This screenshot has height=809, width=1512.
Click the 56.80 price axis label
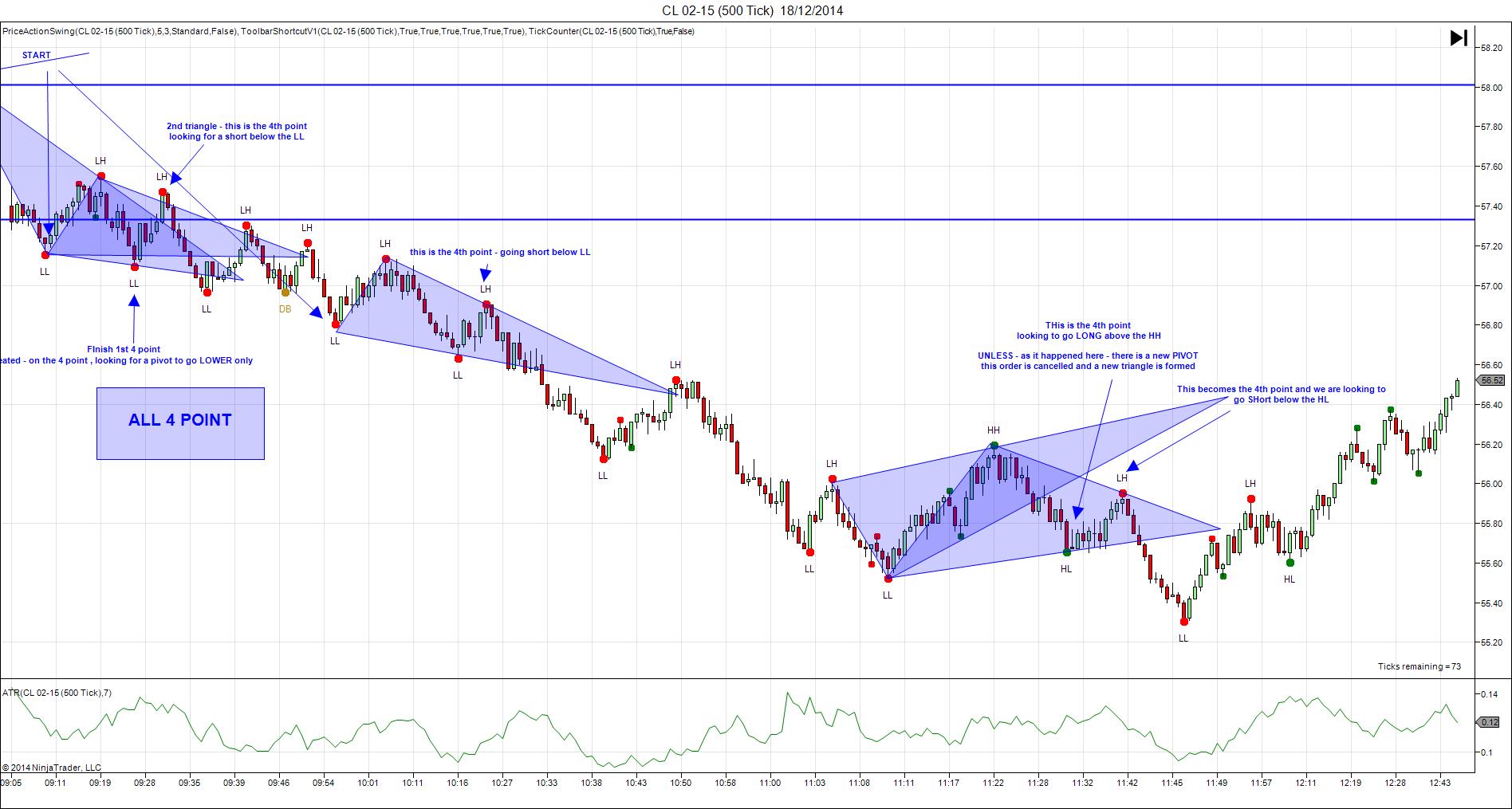pos(1491,325)
